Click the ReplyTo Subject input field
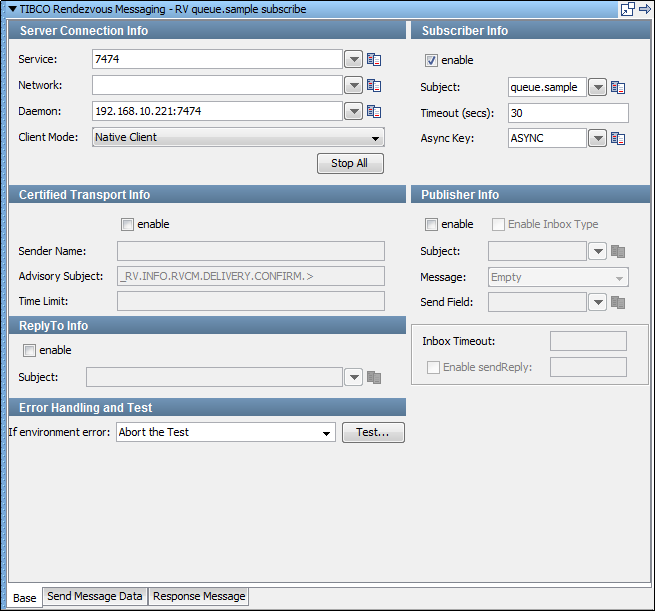The height and width of the screenshot is (611, 655). tap(214, 377)
